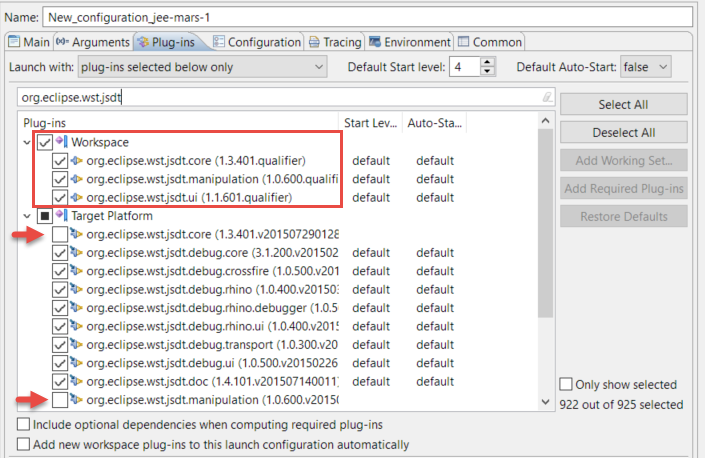Click the Configuration tab icon
This screenshot has height=458, width=705.
point(219,42)
